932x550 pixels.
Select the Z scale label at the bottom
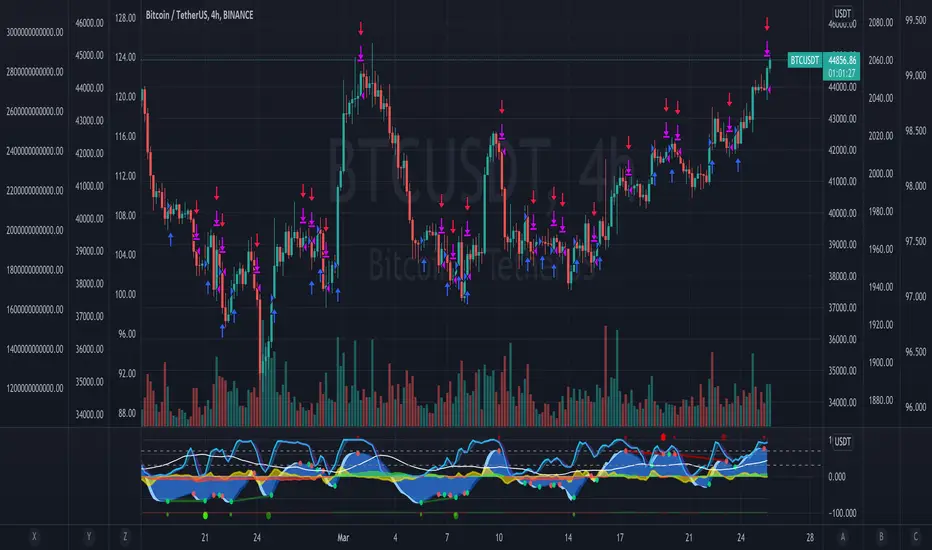[x=125, y=536]
